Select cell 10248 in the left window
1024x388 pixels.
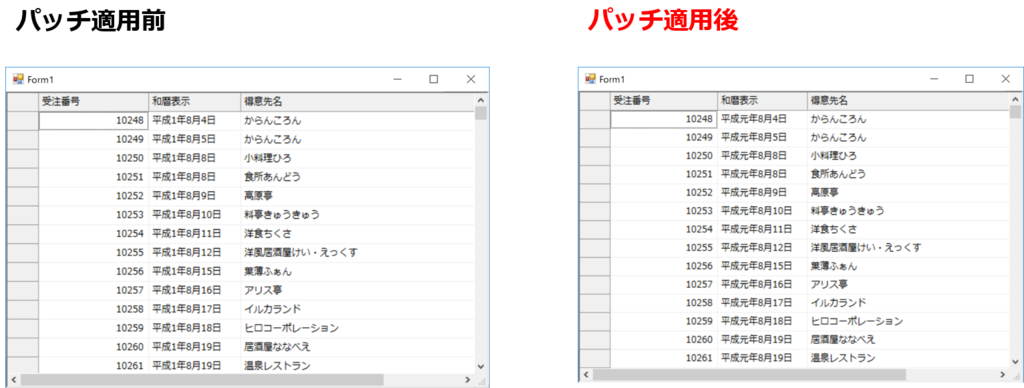[x=93, y=121]
